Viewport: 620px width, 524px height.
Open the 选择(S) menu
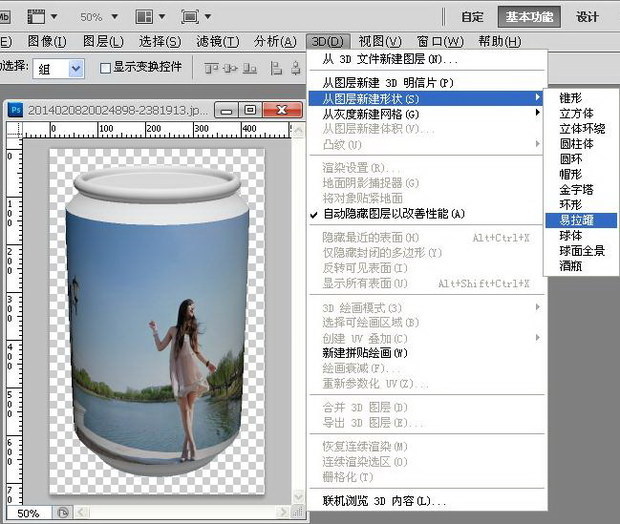tap(160, 41)
